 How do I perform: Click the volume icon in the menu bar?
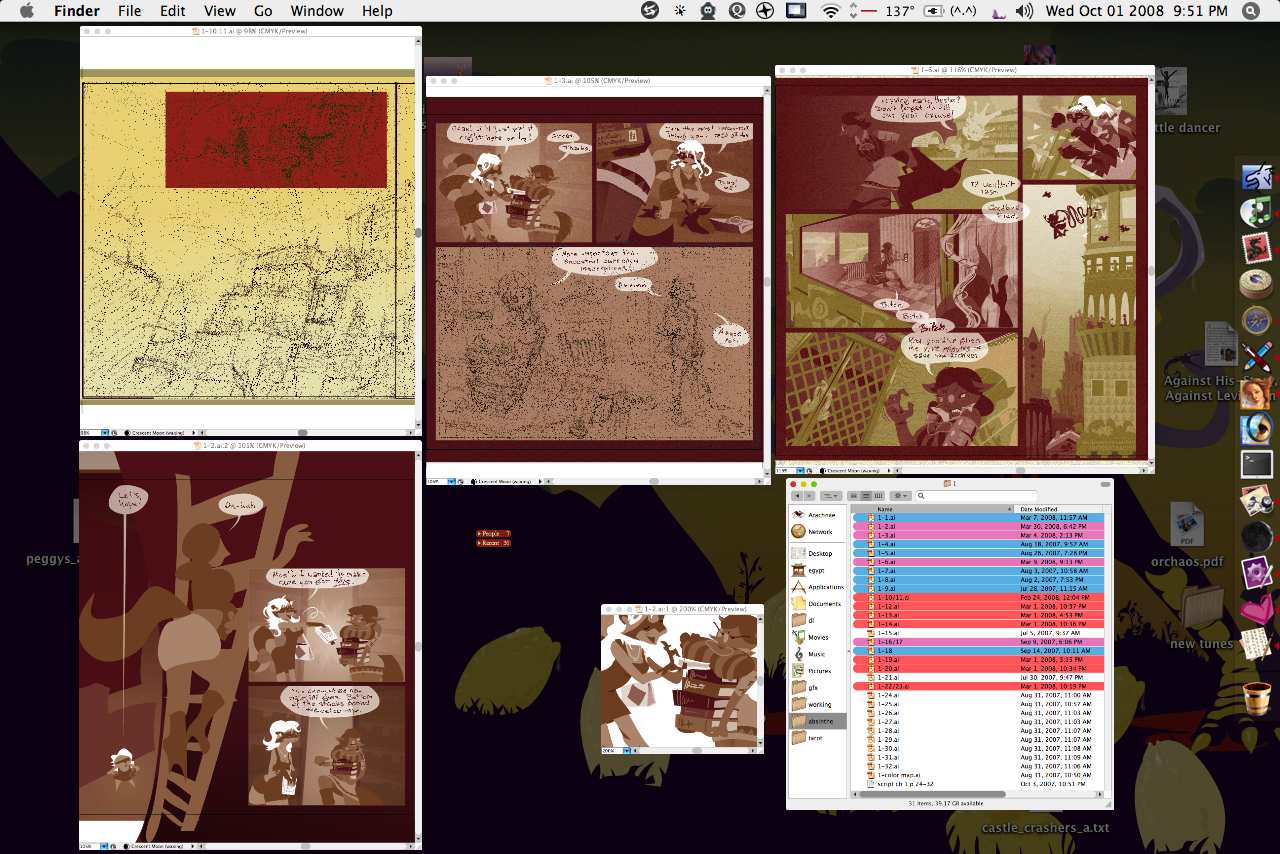pos(1024,11)
